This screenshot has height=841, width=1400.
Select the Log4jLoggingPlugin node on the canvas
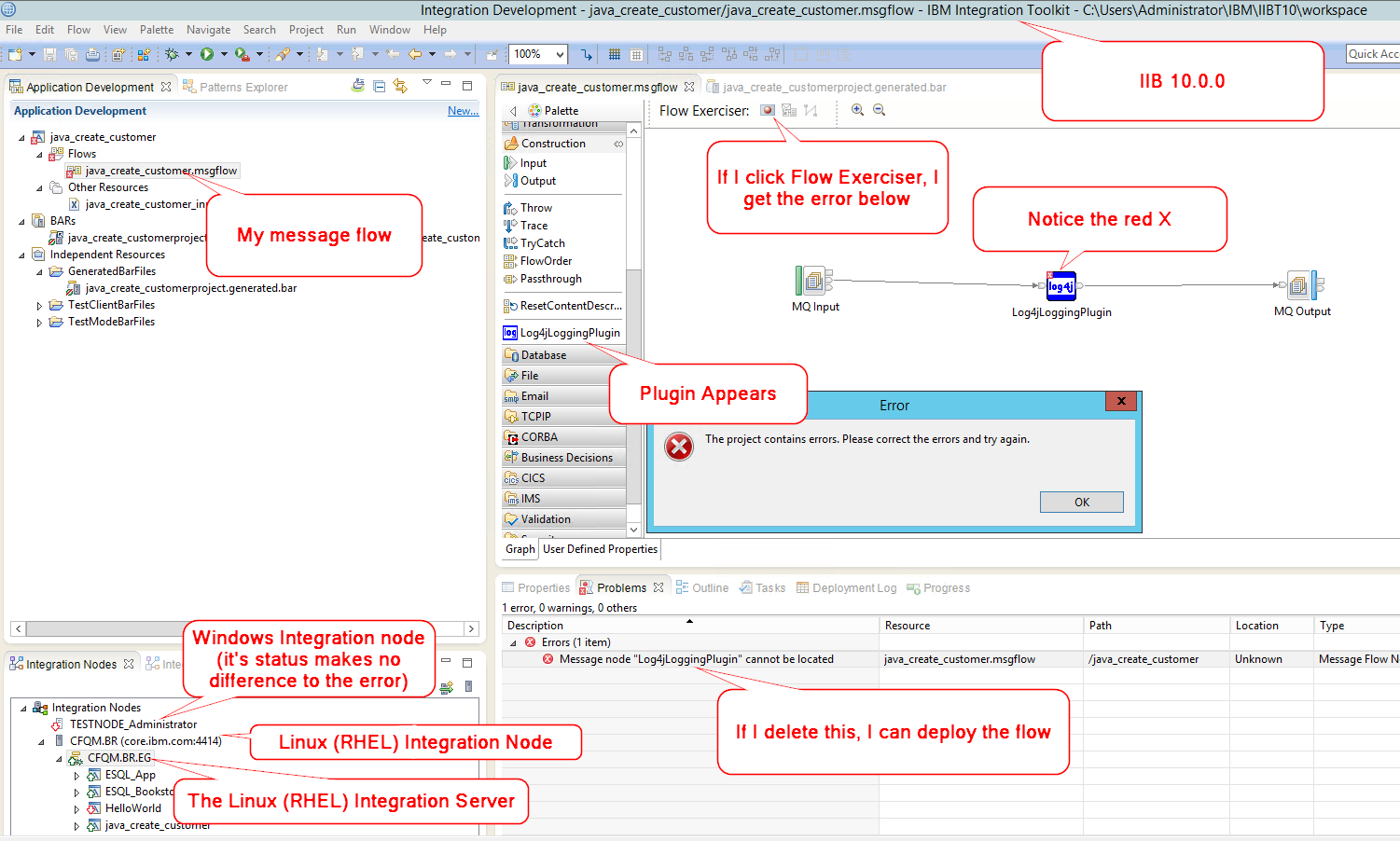[1061, 286]
